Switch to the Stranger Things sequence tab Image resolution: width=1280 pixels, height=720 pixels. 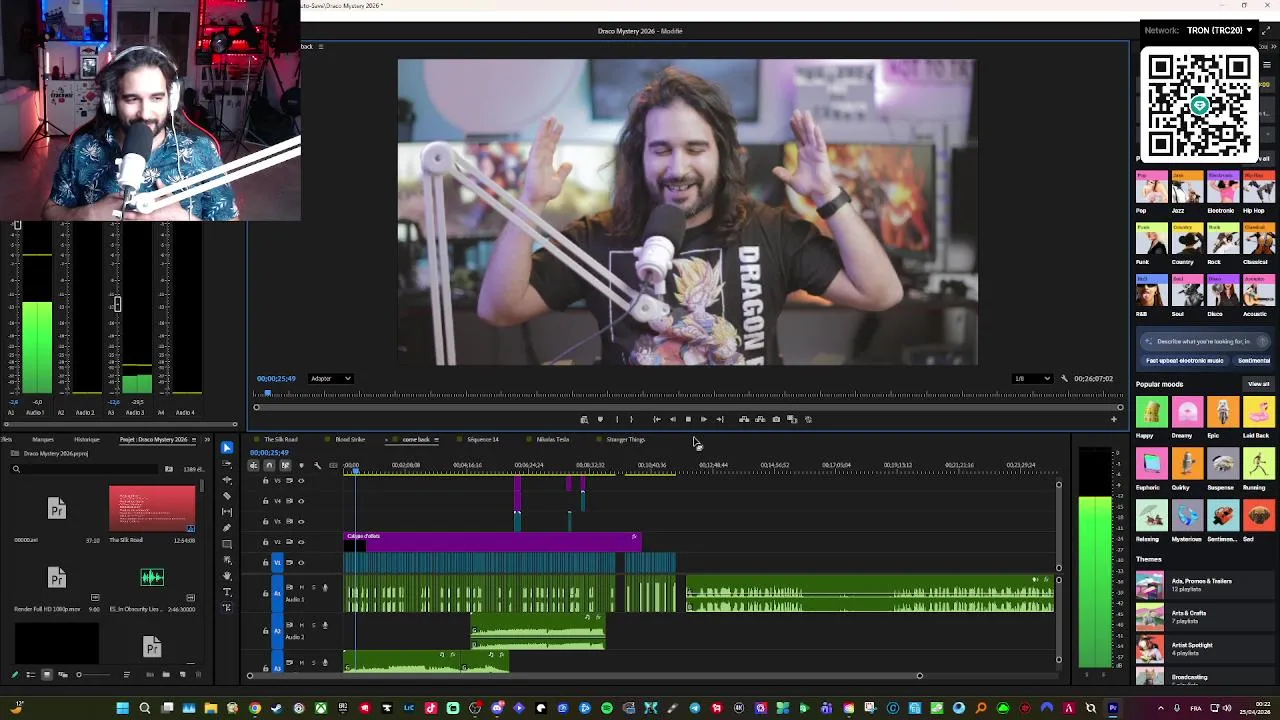pyautogui.click(x=625, y=440)
